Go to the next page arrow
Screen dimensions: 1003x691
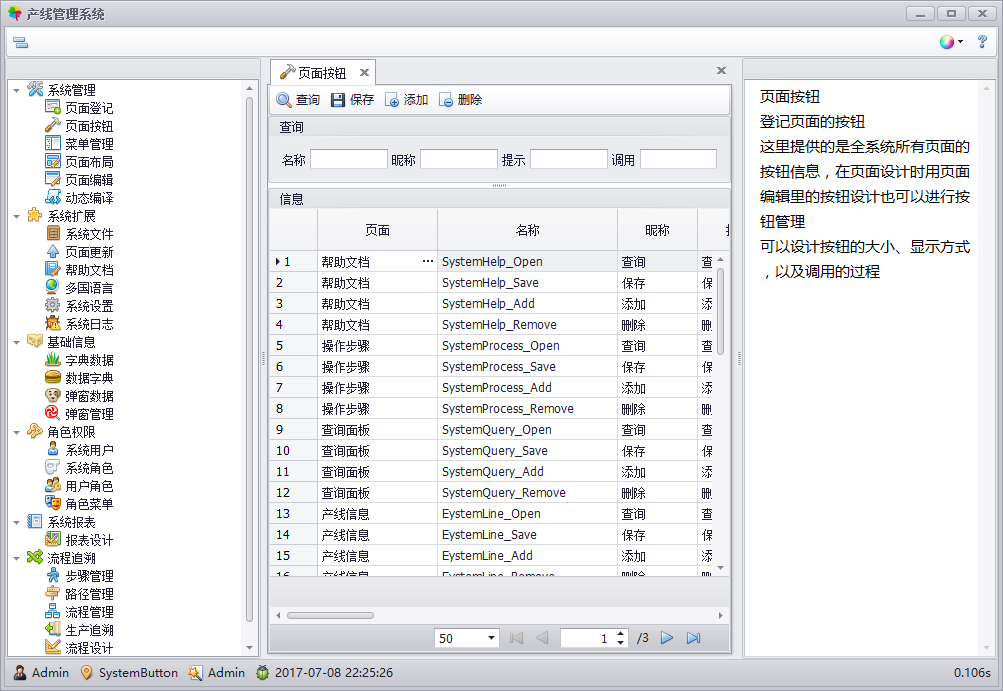tap(667, 638)
